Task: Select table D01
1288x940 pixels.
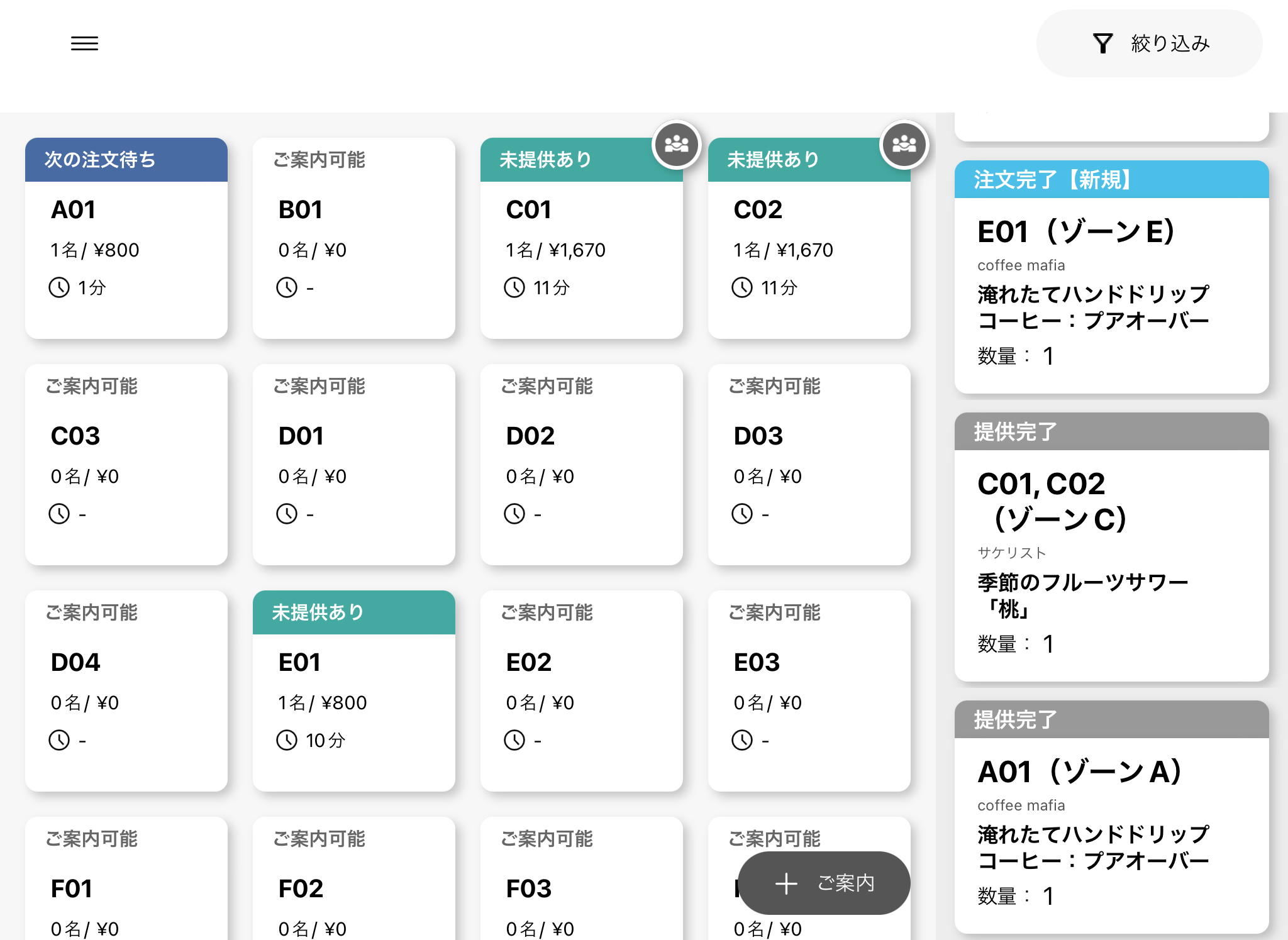Action: [x=354, y=465]
